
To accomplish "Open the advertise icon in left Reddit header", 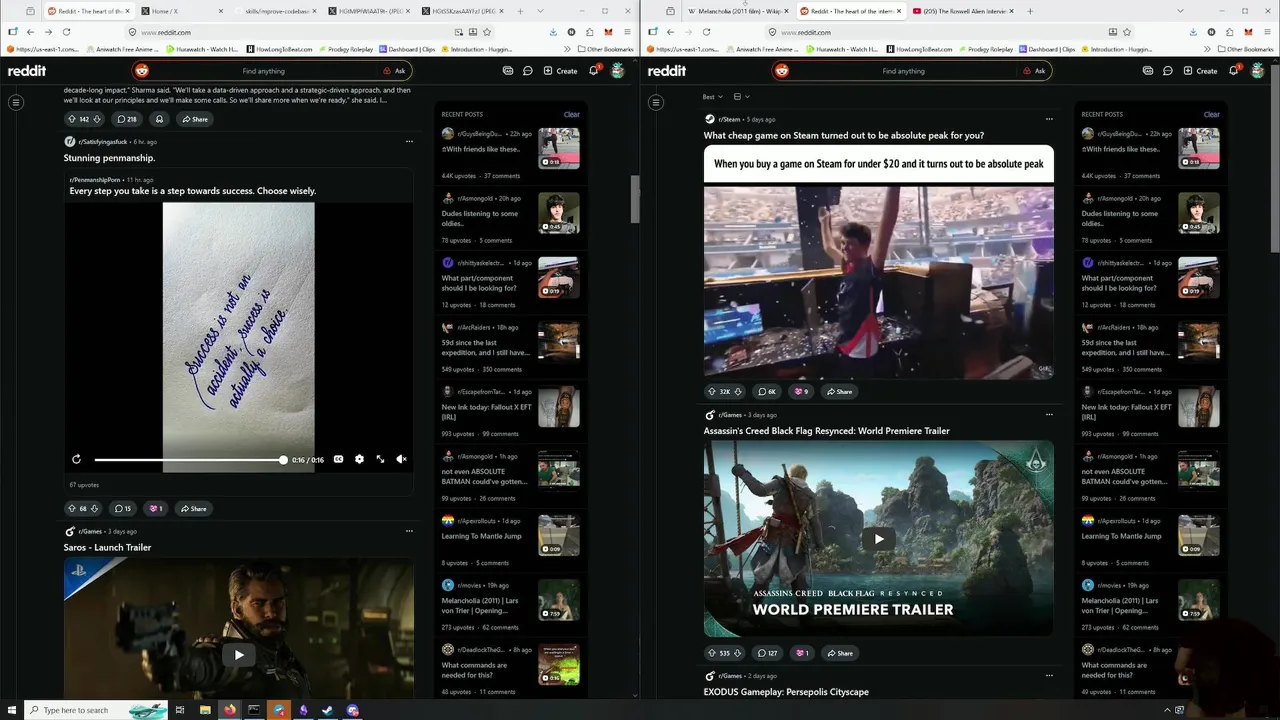I will click(x=508, y=71).
